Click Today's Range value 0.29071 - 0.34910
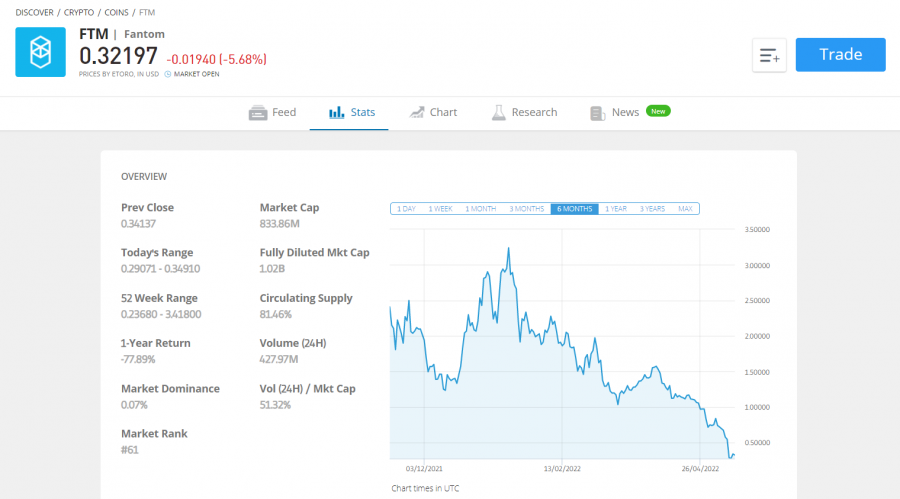 click(x=160, y=269)
